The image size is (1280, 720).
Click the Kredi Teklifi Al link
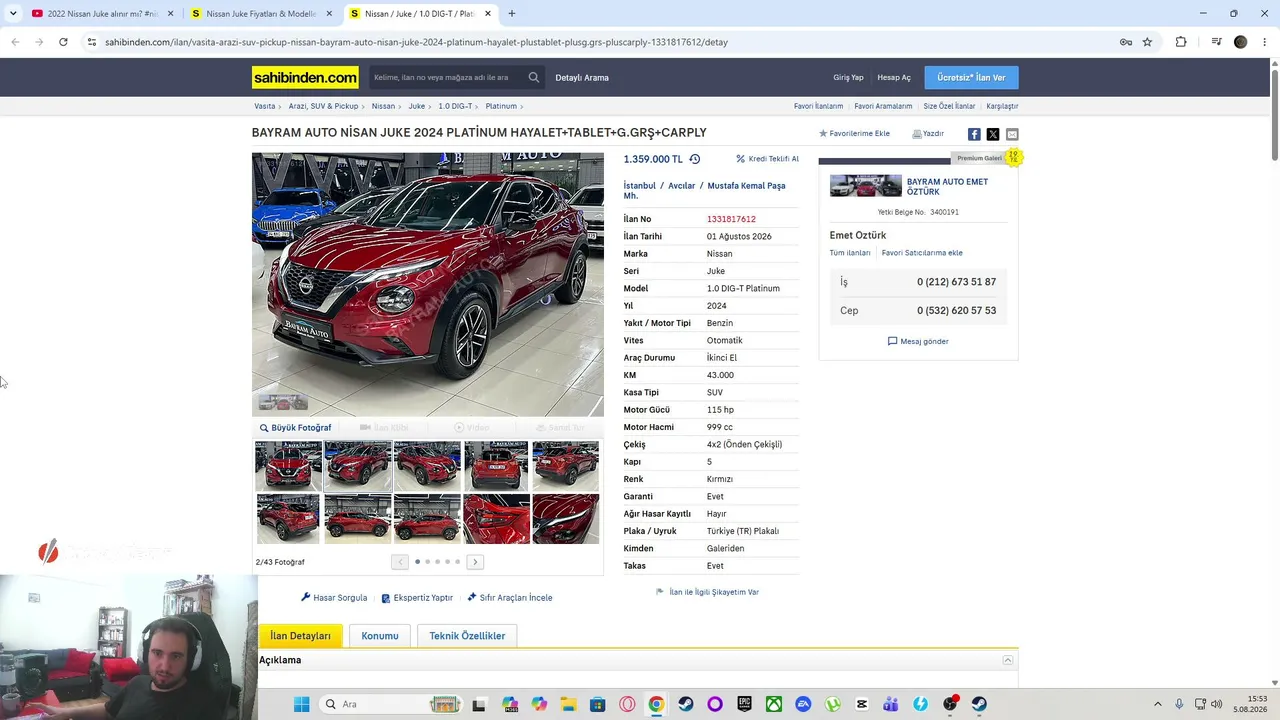coord(767,159)
